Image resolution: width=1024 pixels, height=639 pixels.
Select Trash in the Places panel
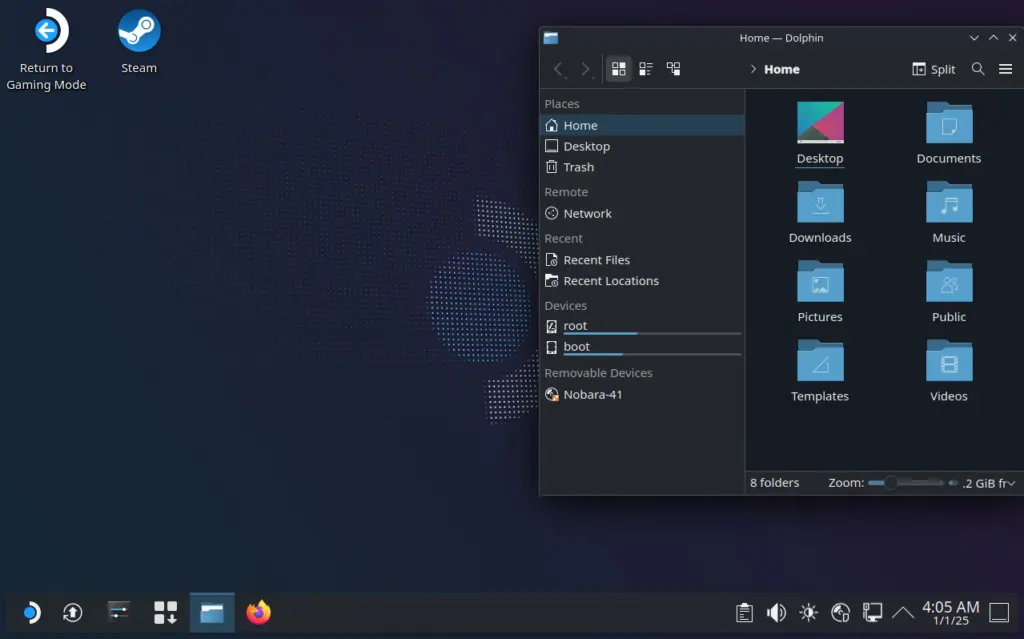(x=578, y=167)
